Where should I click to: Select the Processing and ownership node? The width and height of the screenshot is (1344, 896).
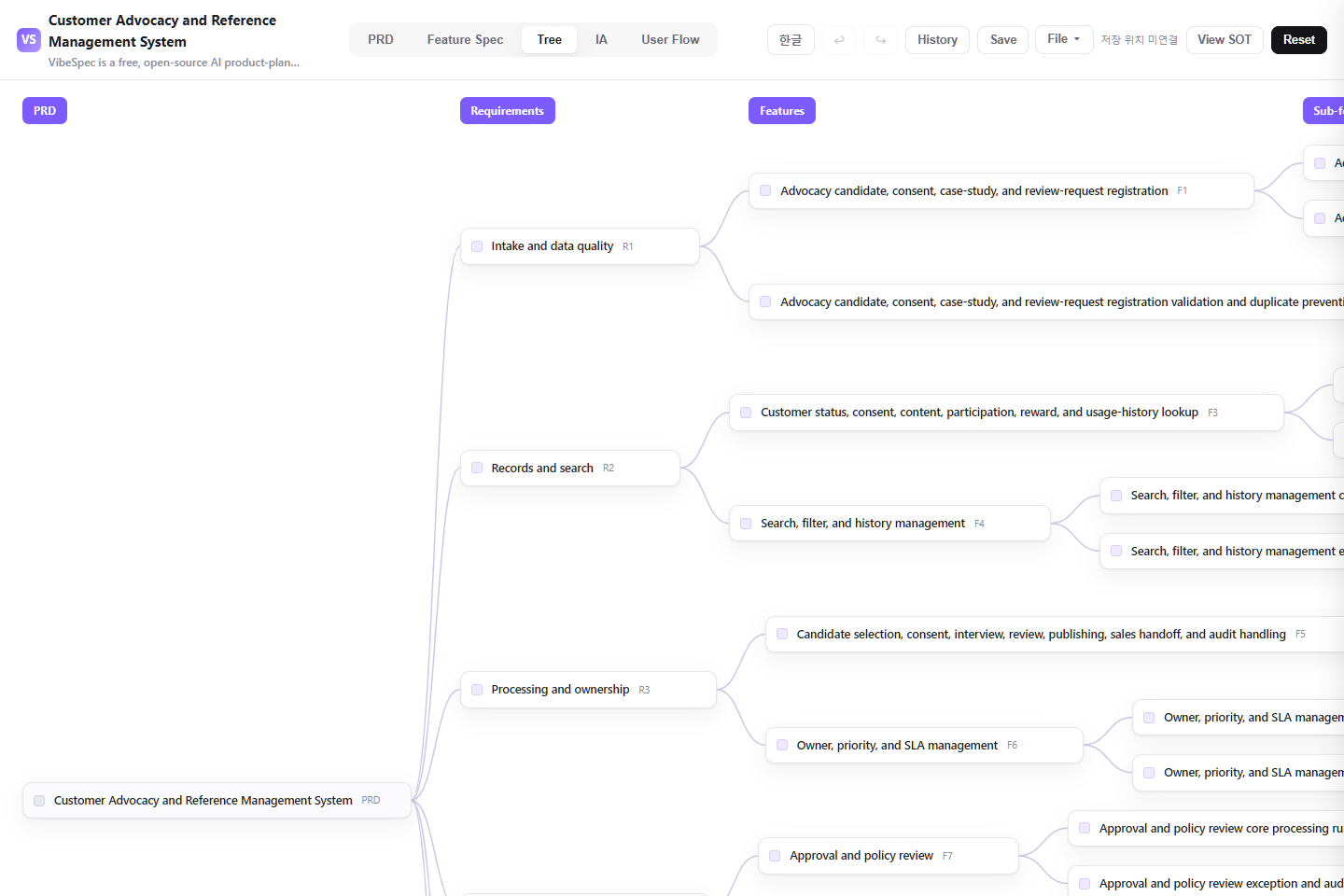pos(588,690)
